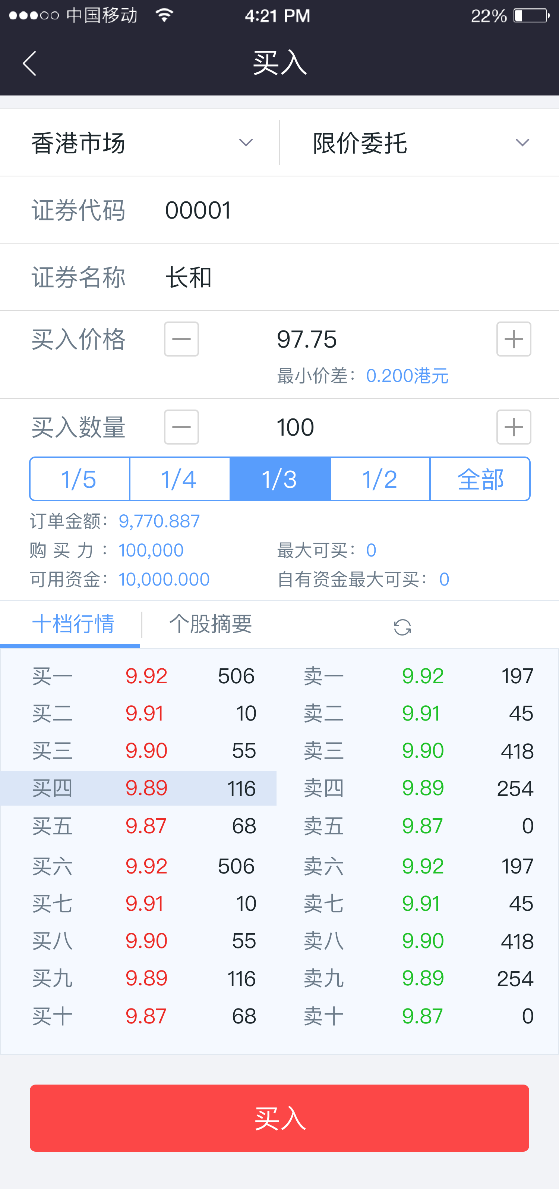The width and height of the screenshot is (559, 1189).
Task: Open the 香港市场 market dropdown
Action: click(x=140, y=143)
